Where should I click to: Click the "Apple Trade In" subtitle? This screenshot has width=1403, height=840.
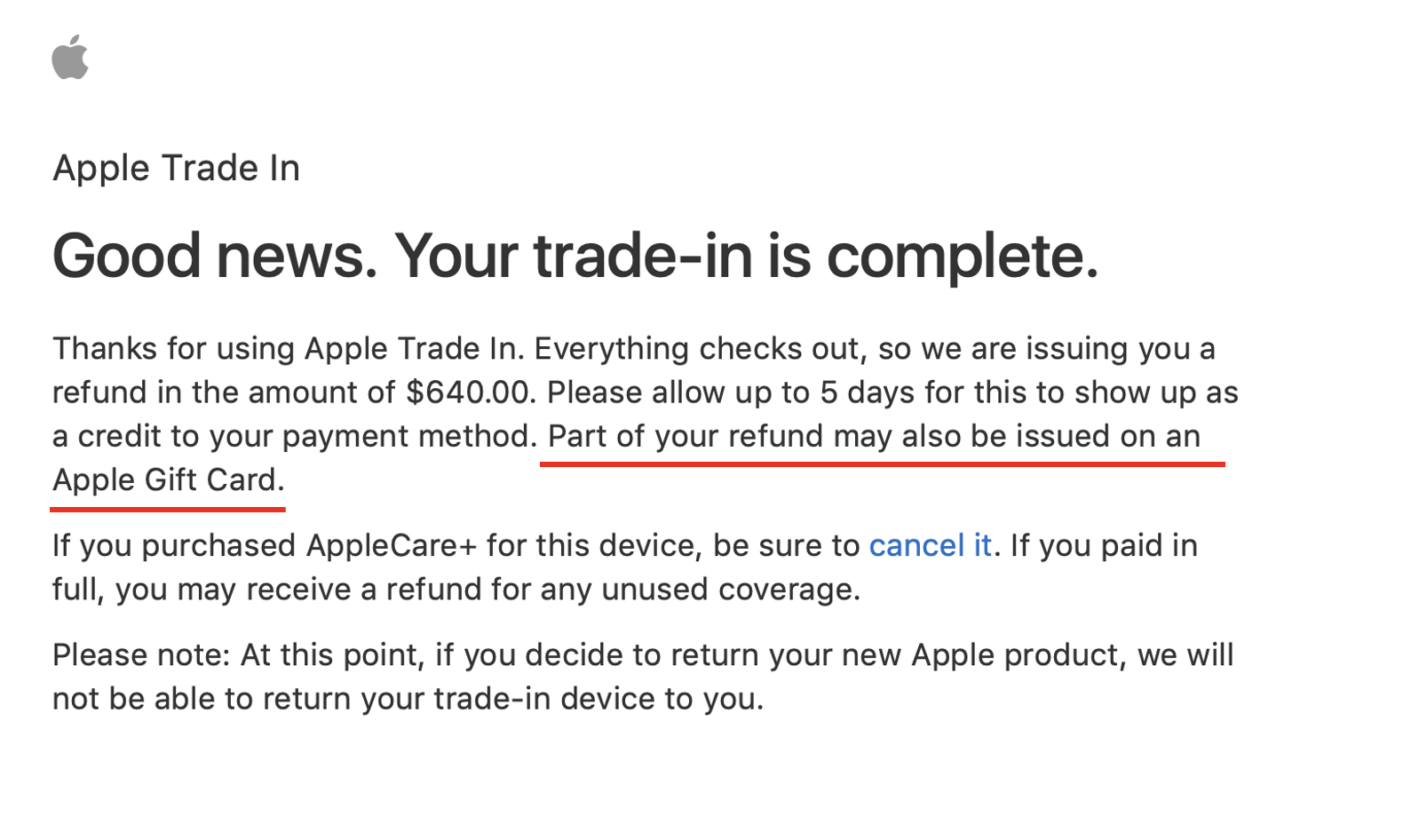coord(176,168)
